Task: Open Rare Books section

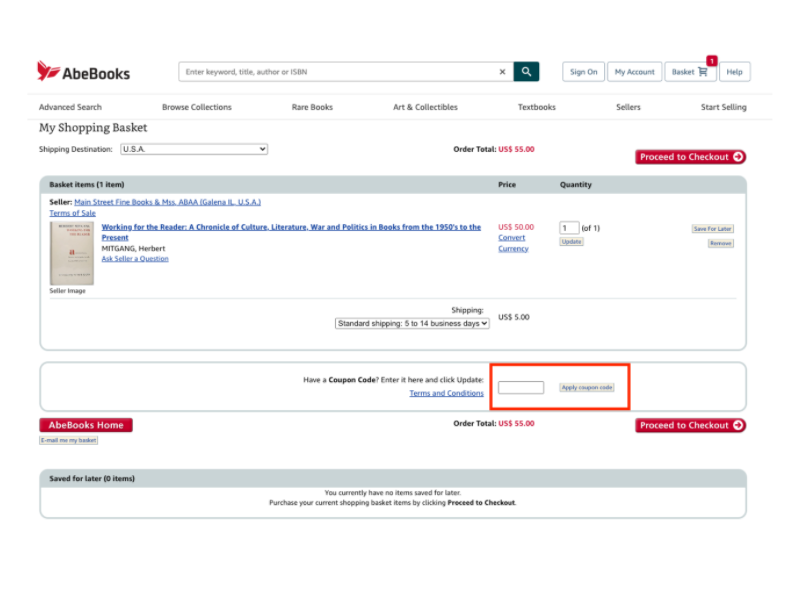Action: (312, 107)
